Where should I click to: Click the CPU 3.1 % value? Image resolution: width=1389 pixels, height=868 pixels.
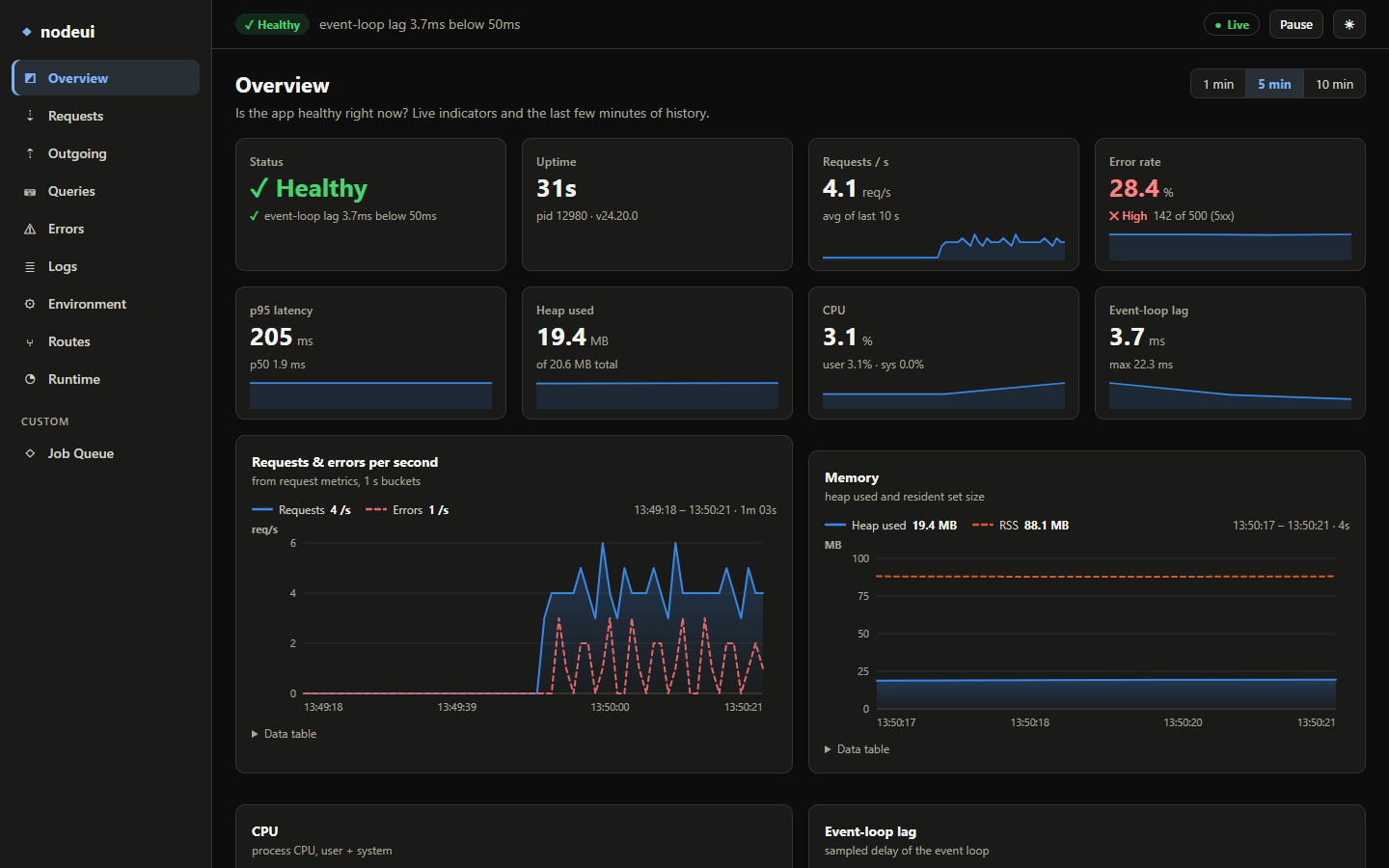[x=847, y=338]
